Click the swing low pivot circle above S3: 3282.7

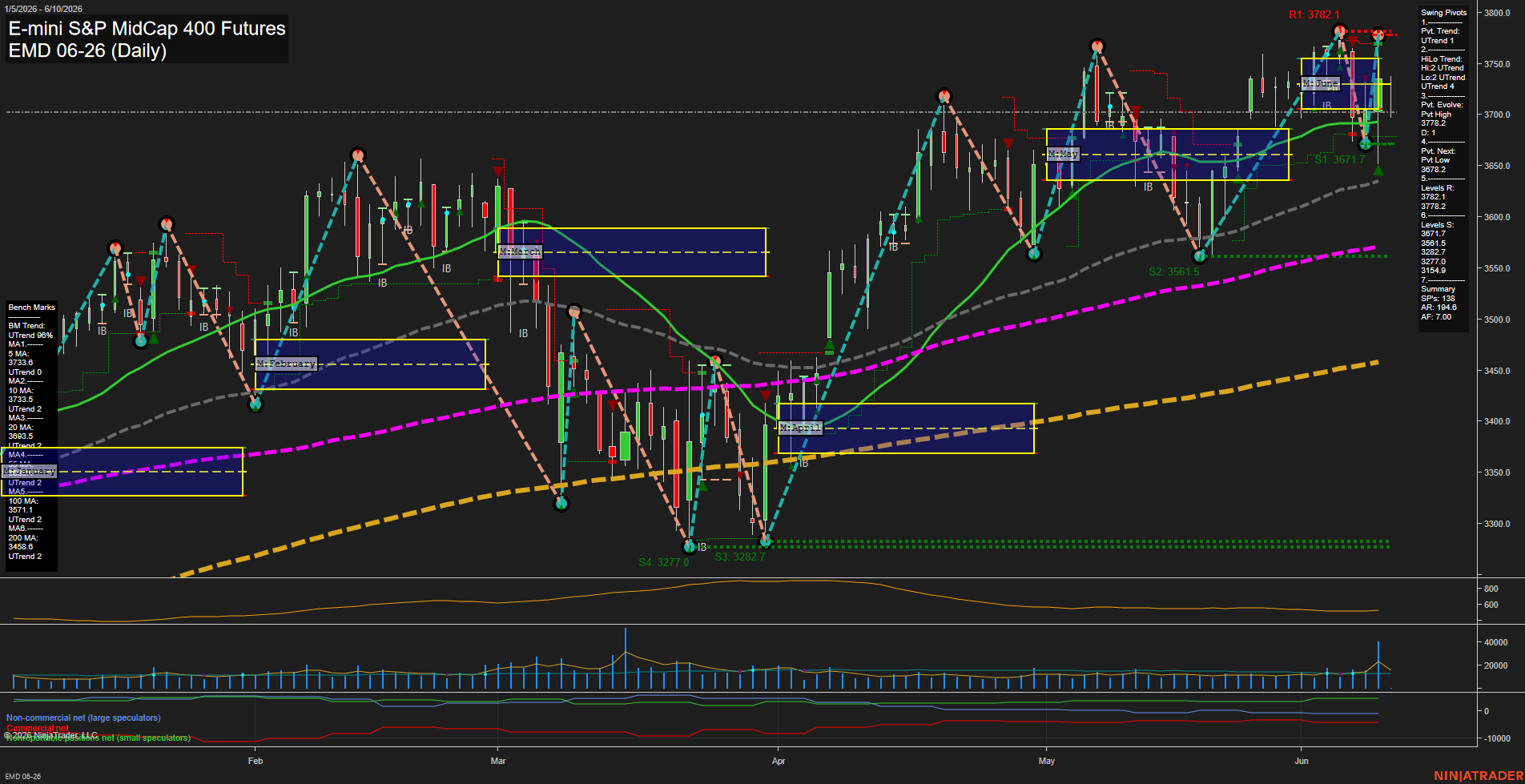(766, 541)
